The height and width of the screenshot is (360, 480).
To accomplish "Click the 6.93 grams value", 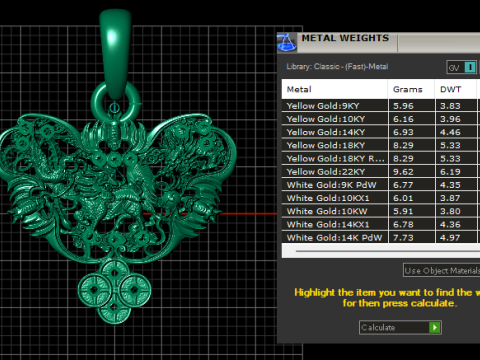I will point(403,132).
